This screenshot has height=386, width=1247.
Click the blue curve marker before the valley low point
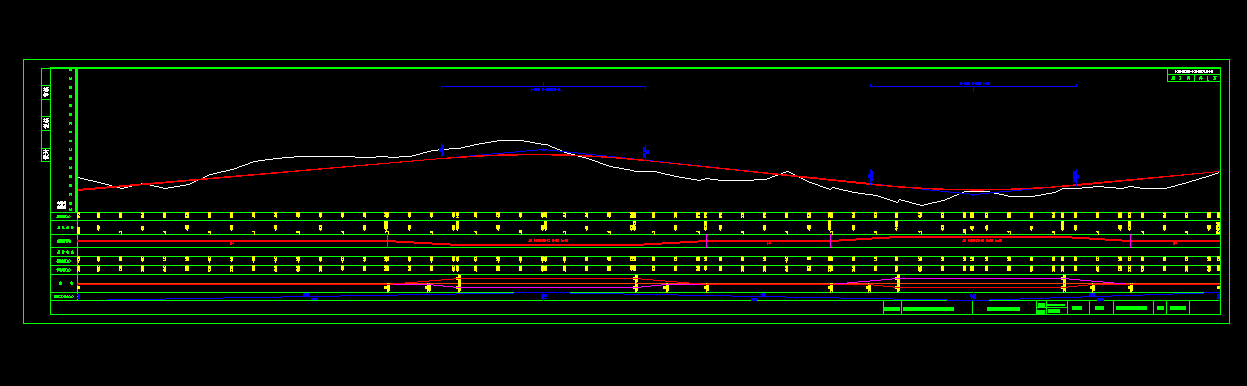871,176
